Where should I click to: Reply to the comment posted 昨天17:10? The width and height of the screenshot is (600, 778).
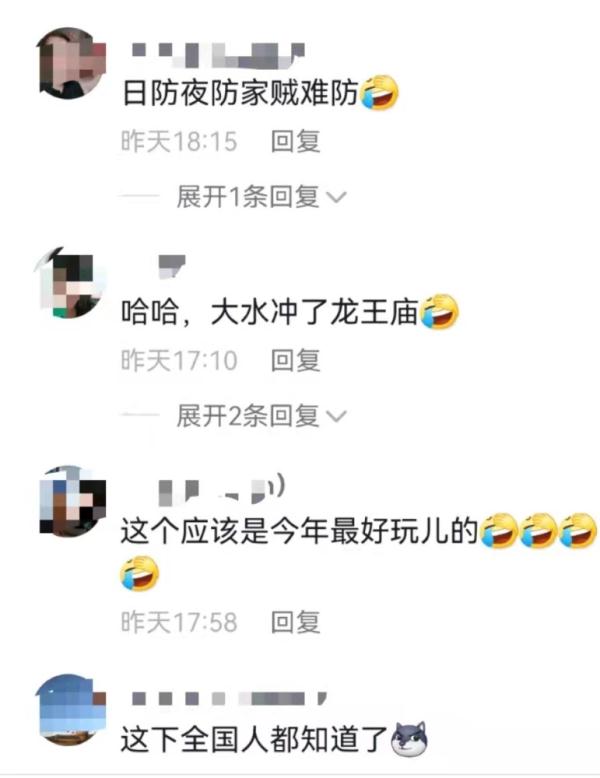(x=295, y=360)
